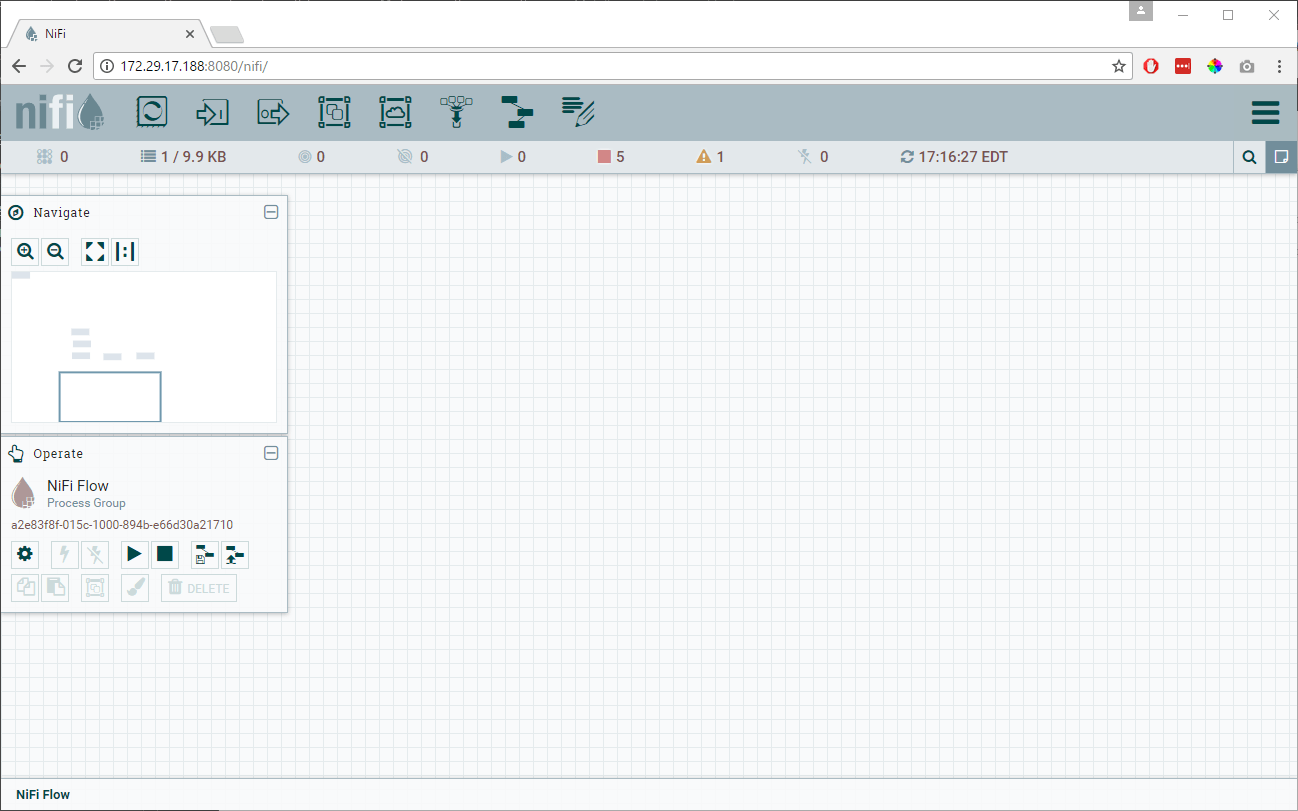1298x811 pixels.
Task: Select the Input Port component icon
Action: click(213, 112)
